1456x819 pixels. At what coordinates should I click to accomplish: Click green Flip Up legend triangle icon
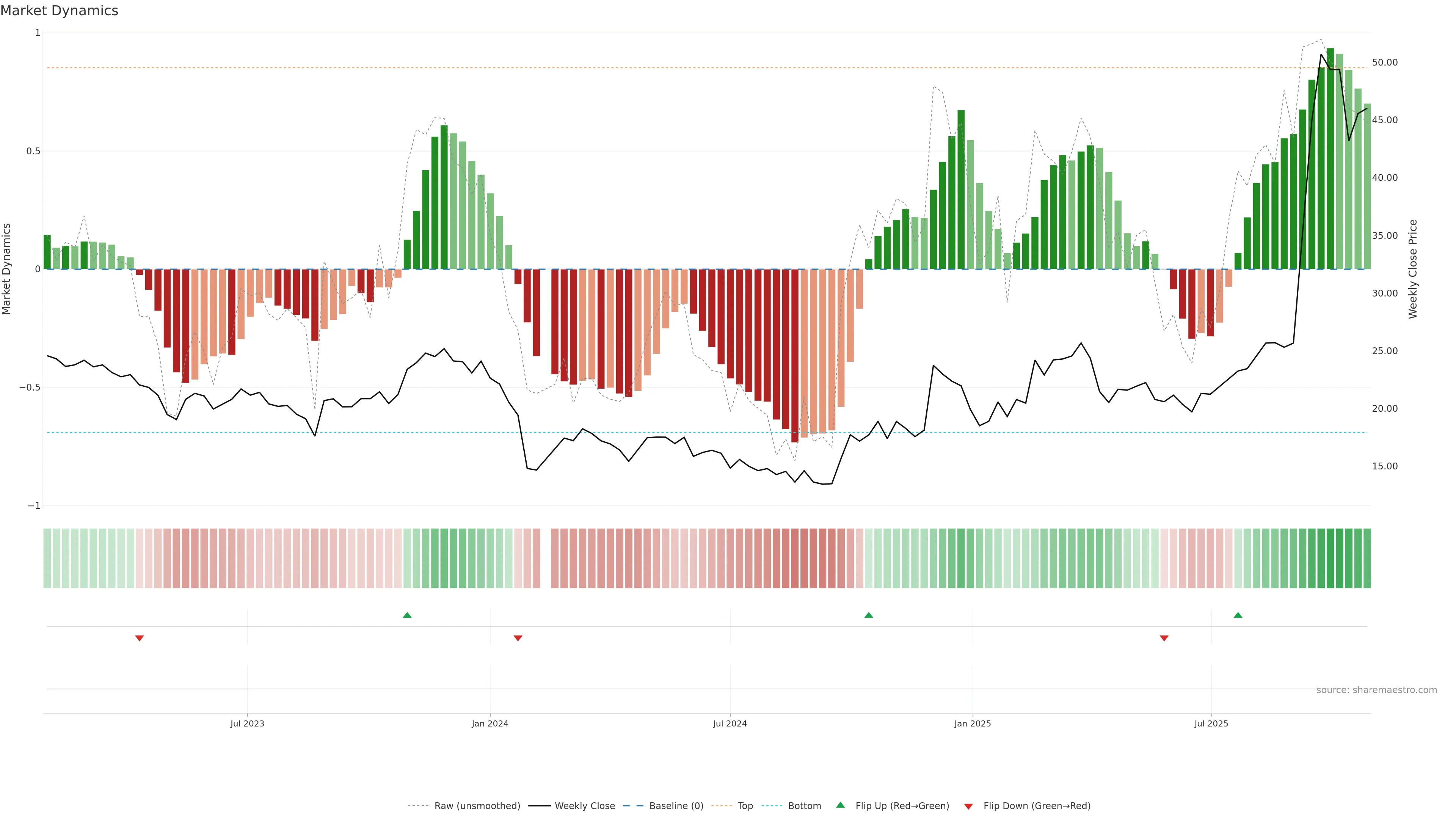click(x=841, y=805)
